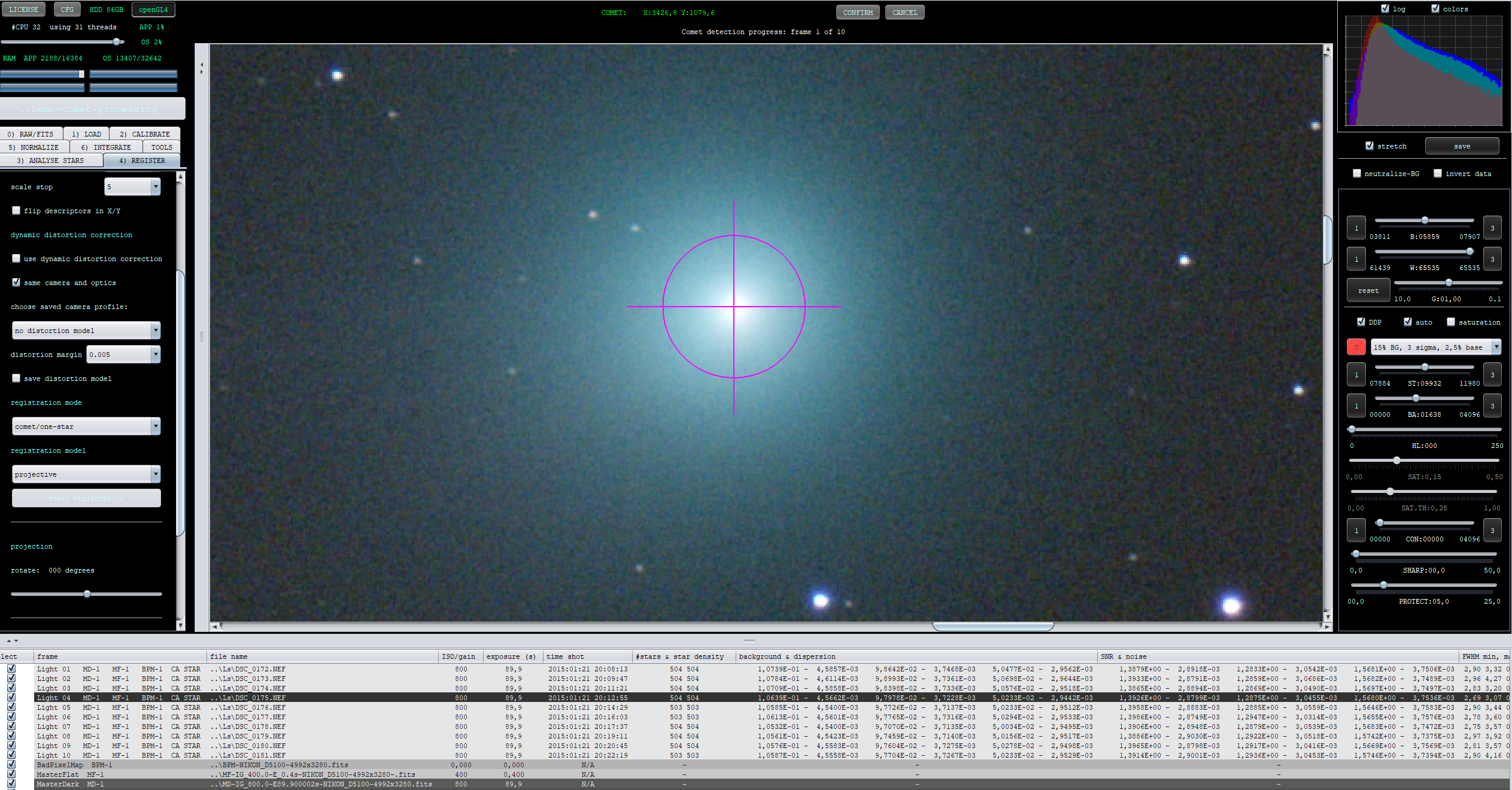Enable the neutralize-BG checkbox
The width and height of the screenshot is (1512, 790).
click(1357, 174)
